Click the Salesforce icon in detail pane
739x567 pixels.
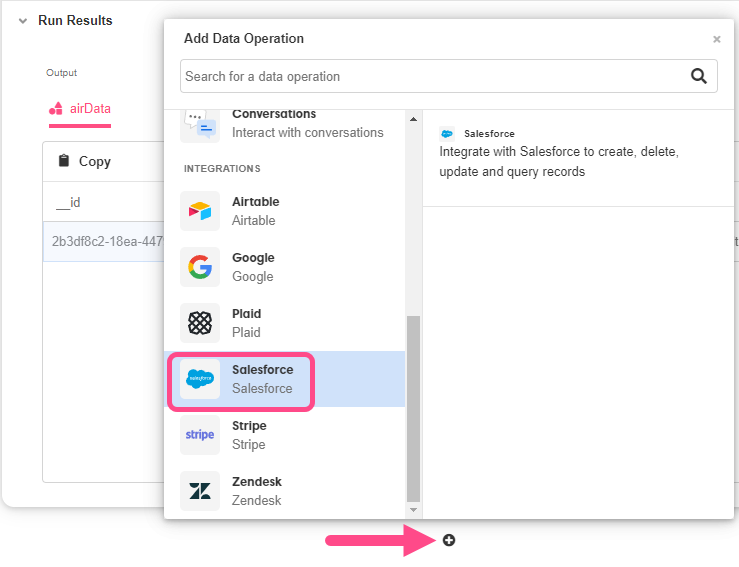(x=447, y=134)
